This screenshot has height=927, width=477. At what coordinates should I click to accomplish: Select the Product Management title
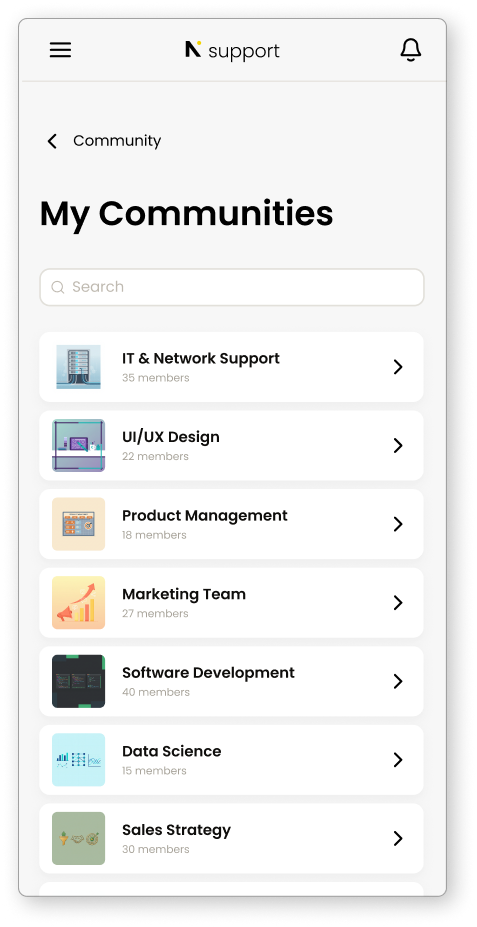[x=205, y=516]
